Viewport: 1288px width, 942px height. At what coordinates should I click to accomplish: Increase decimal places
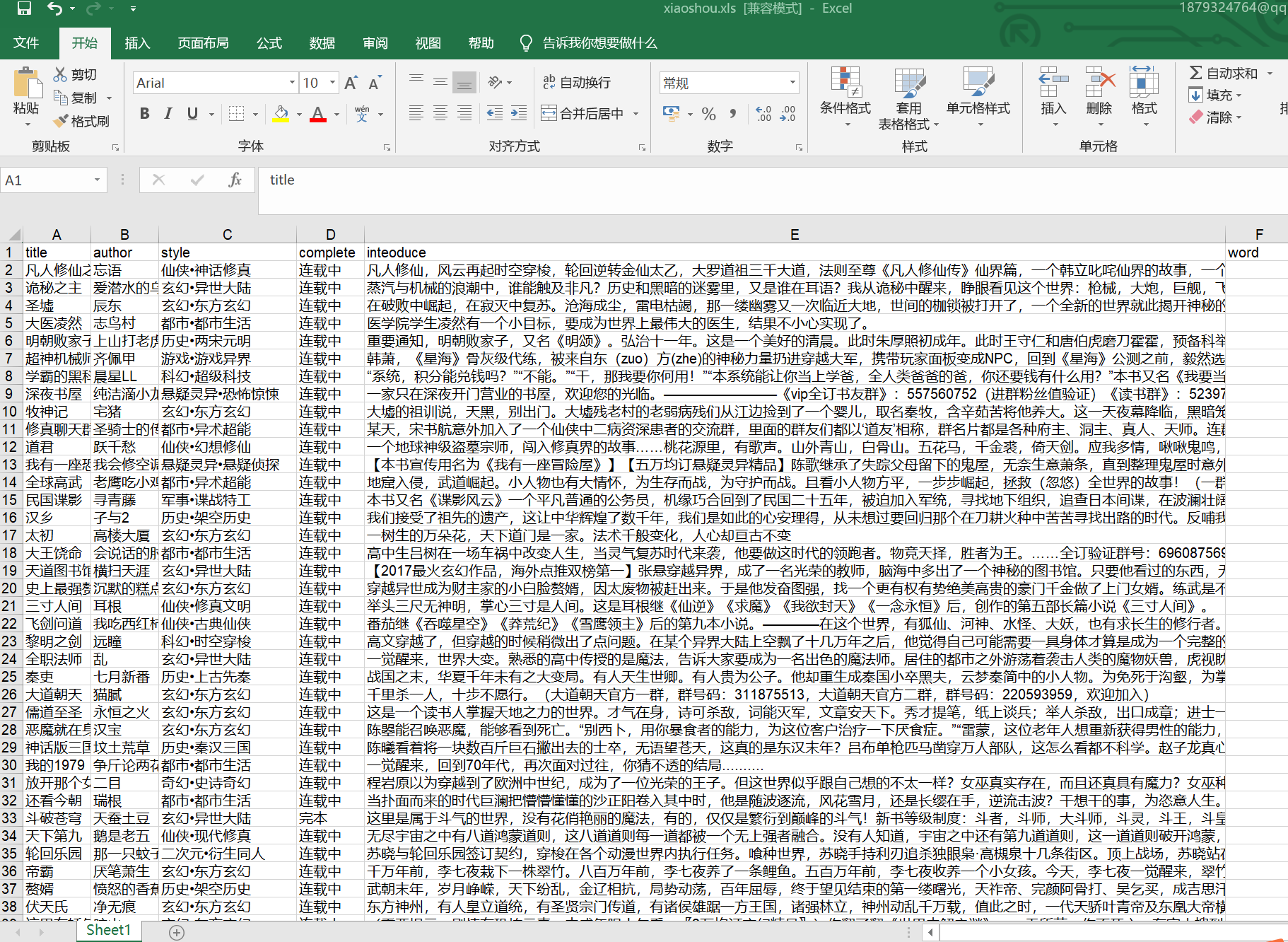pos(763,113)
